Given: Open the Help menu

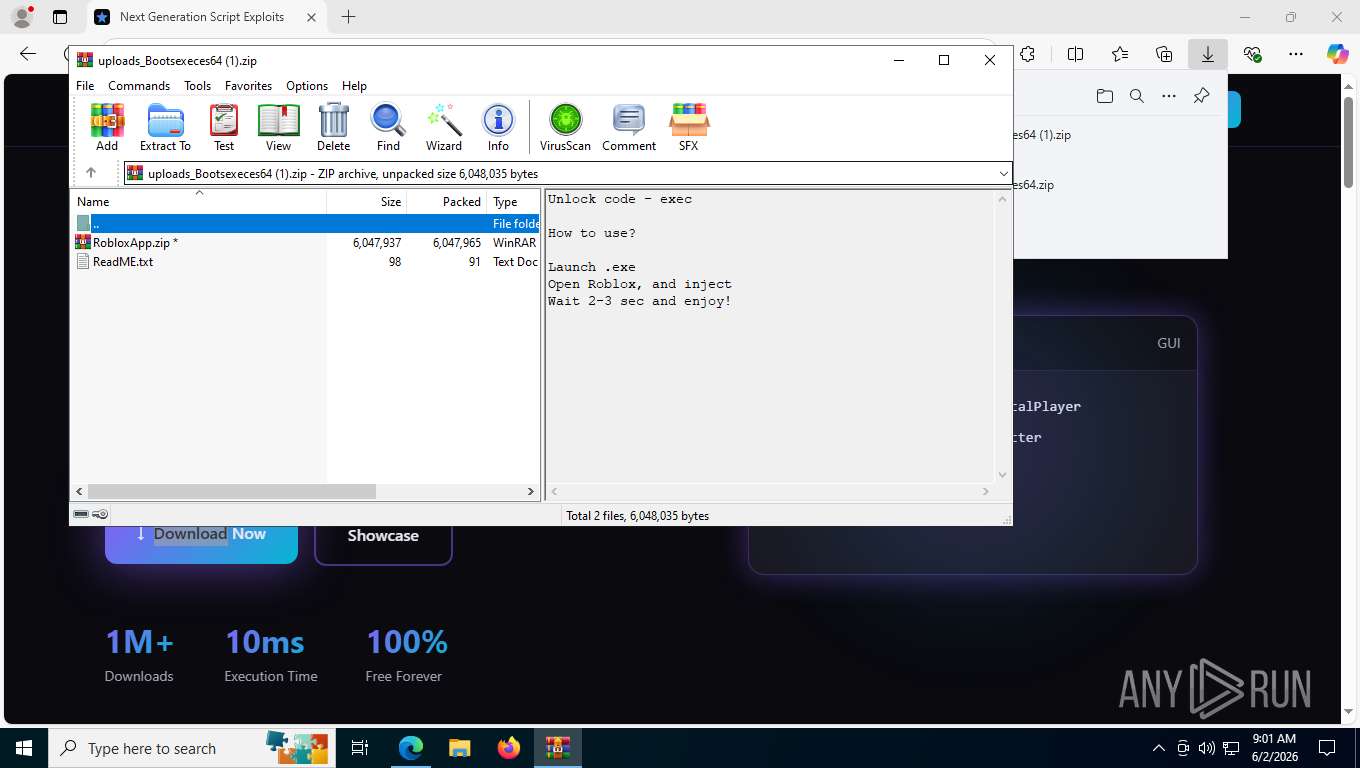Looking at the screenshot, I should [354, 86].
